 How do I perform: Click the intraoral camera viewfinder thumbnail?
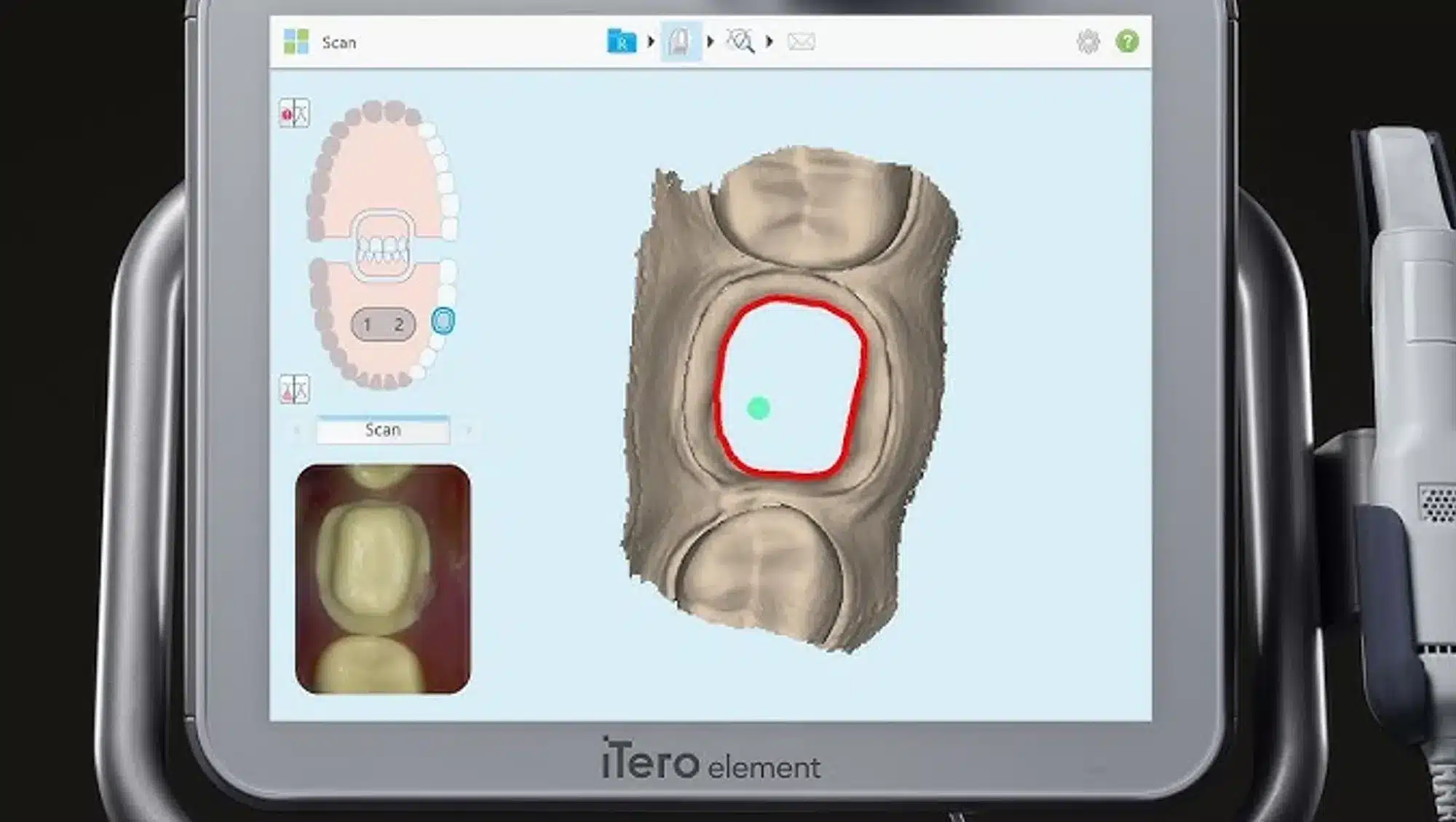(x=383, y=579)
